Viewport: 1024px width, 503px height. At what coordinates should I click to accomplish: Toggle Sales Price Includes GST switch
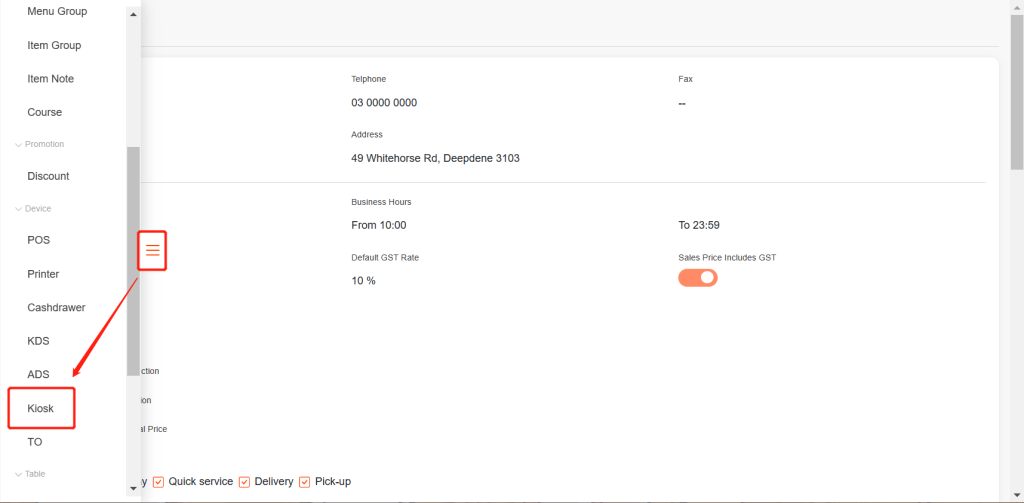point(698,278)
